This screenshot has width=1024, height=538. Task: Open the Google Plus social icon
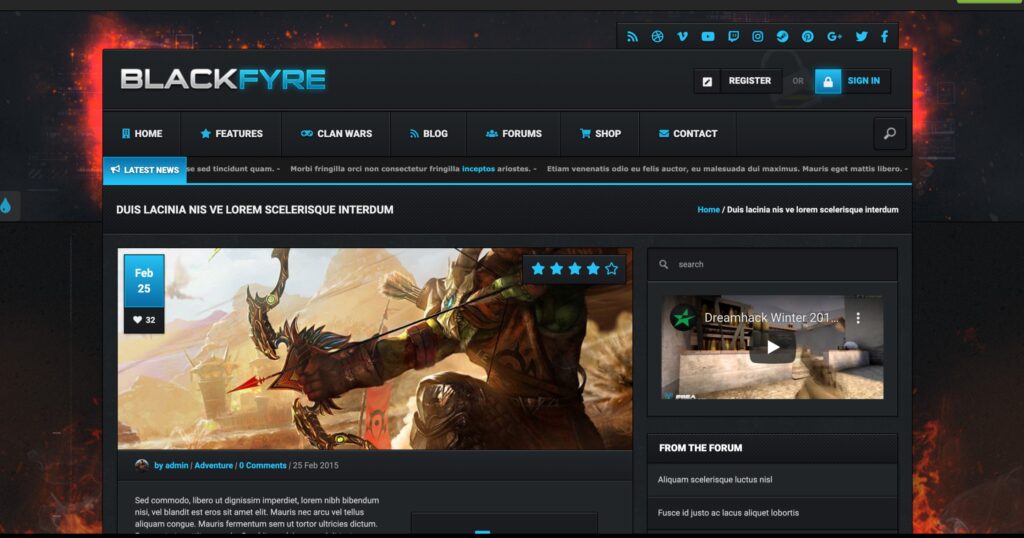pos(834,37)
